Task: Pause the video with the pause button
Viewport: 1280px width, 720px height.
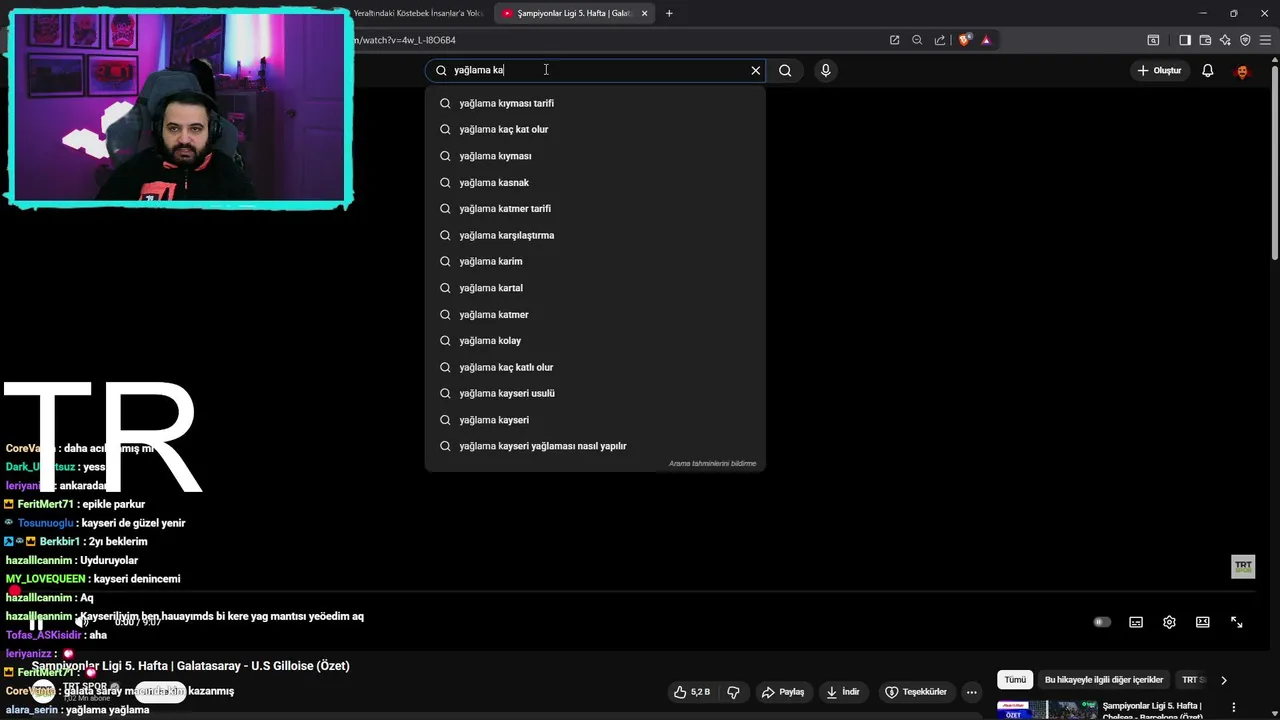Action: click(x=36, y=623)
